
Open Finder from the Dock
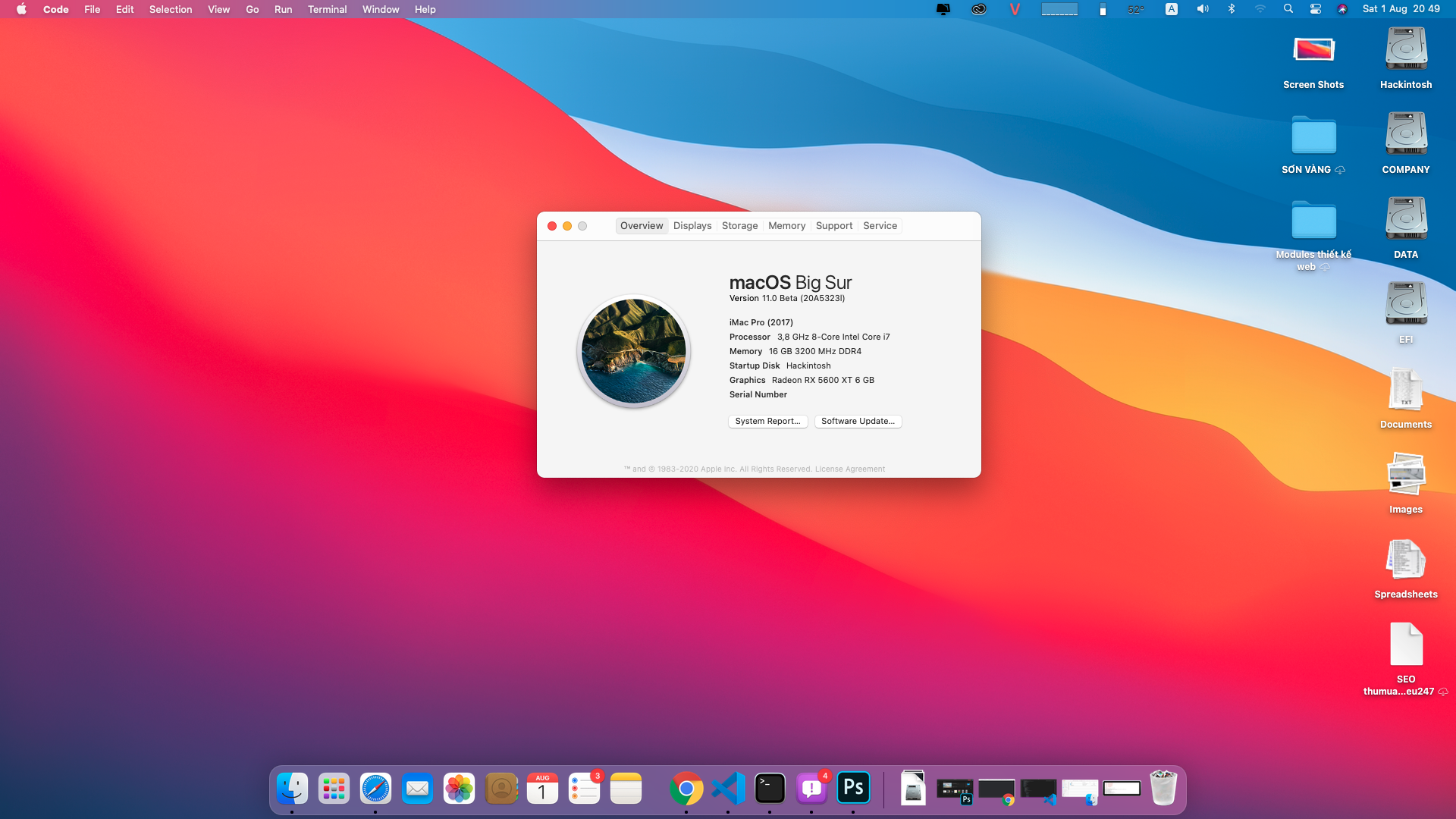point(292,789)
